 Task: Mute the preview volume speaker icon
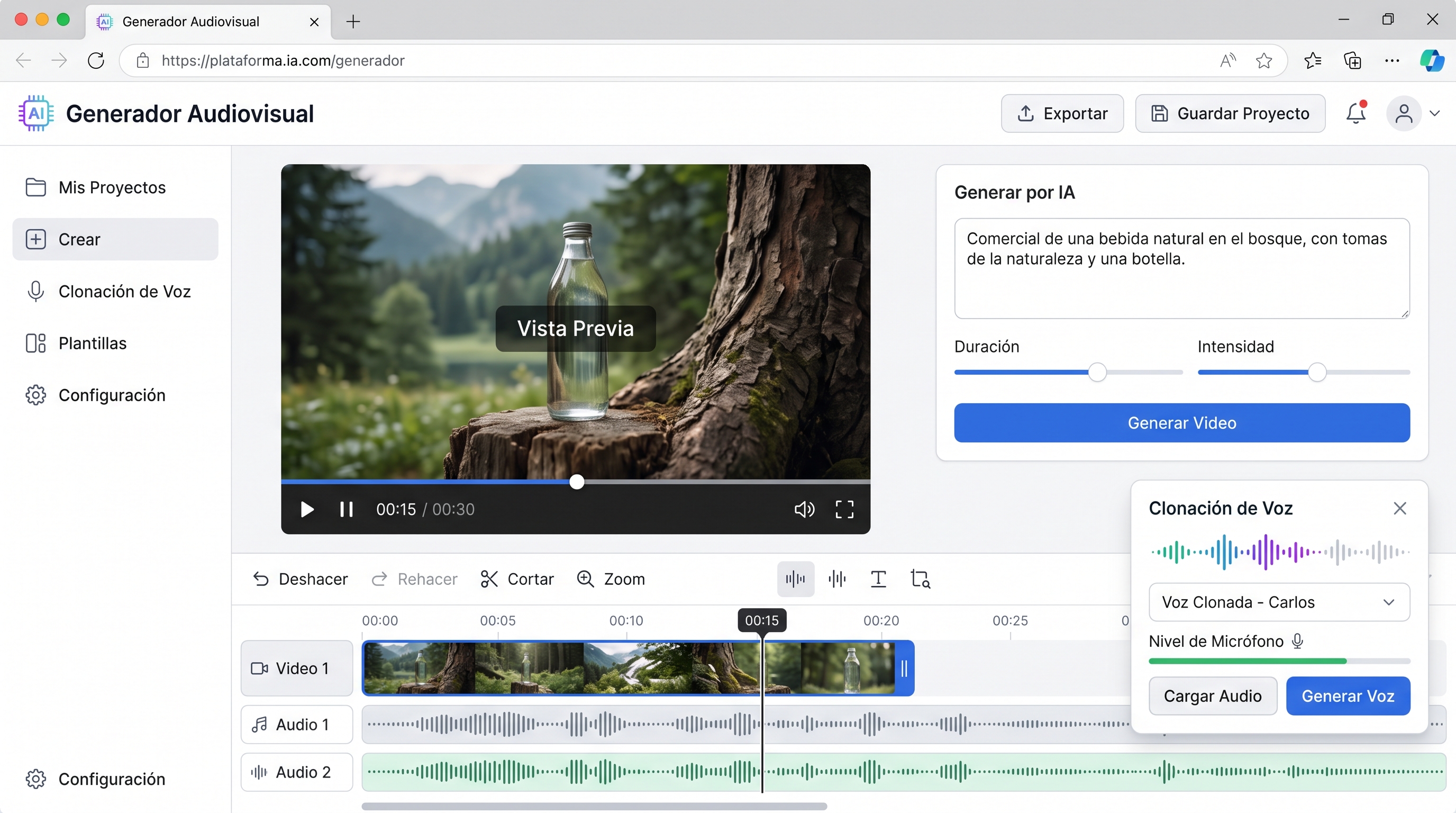pos(804,509)
